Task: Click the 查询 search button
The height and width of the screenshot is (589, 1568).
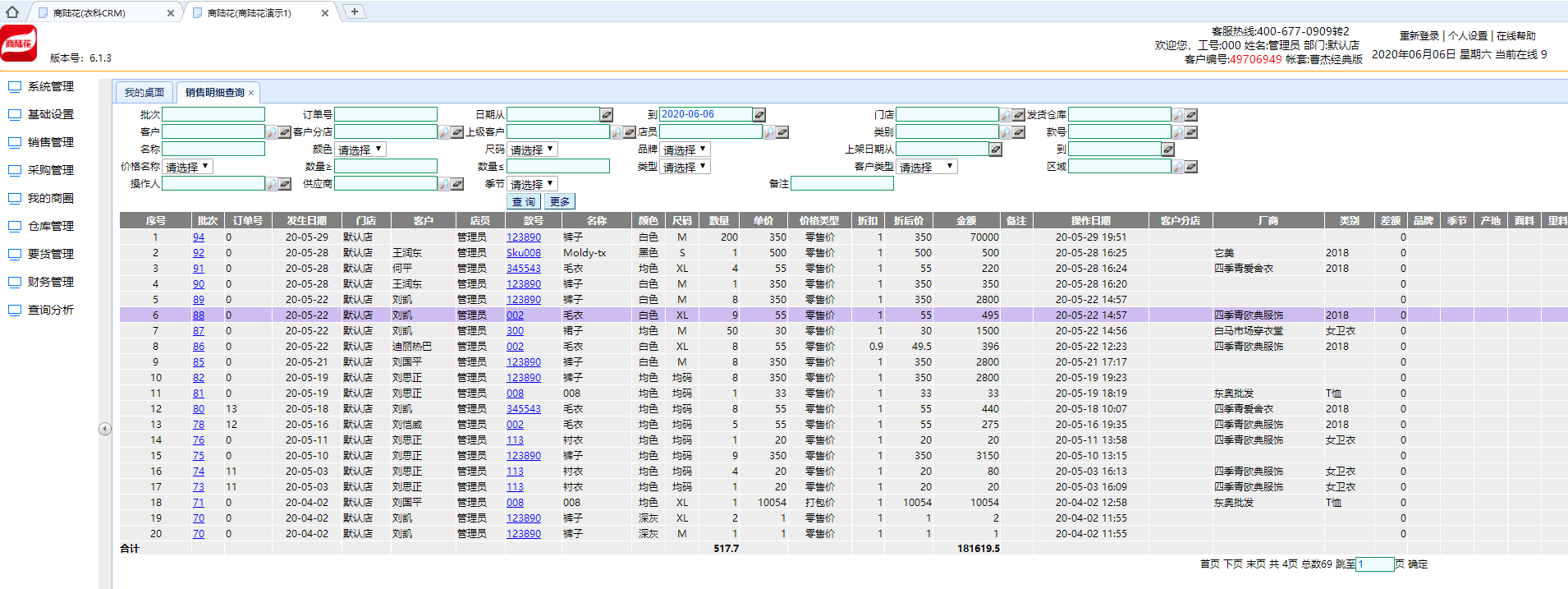Action: [524, 201]
